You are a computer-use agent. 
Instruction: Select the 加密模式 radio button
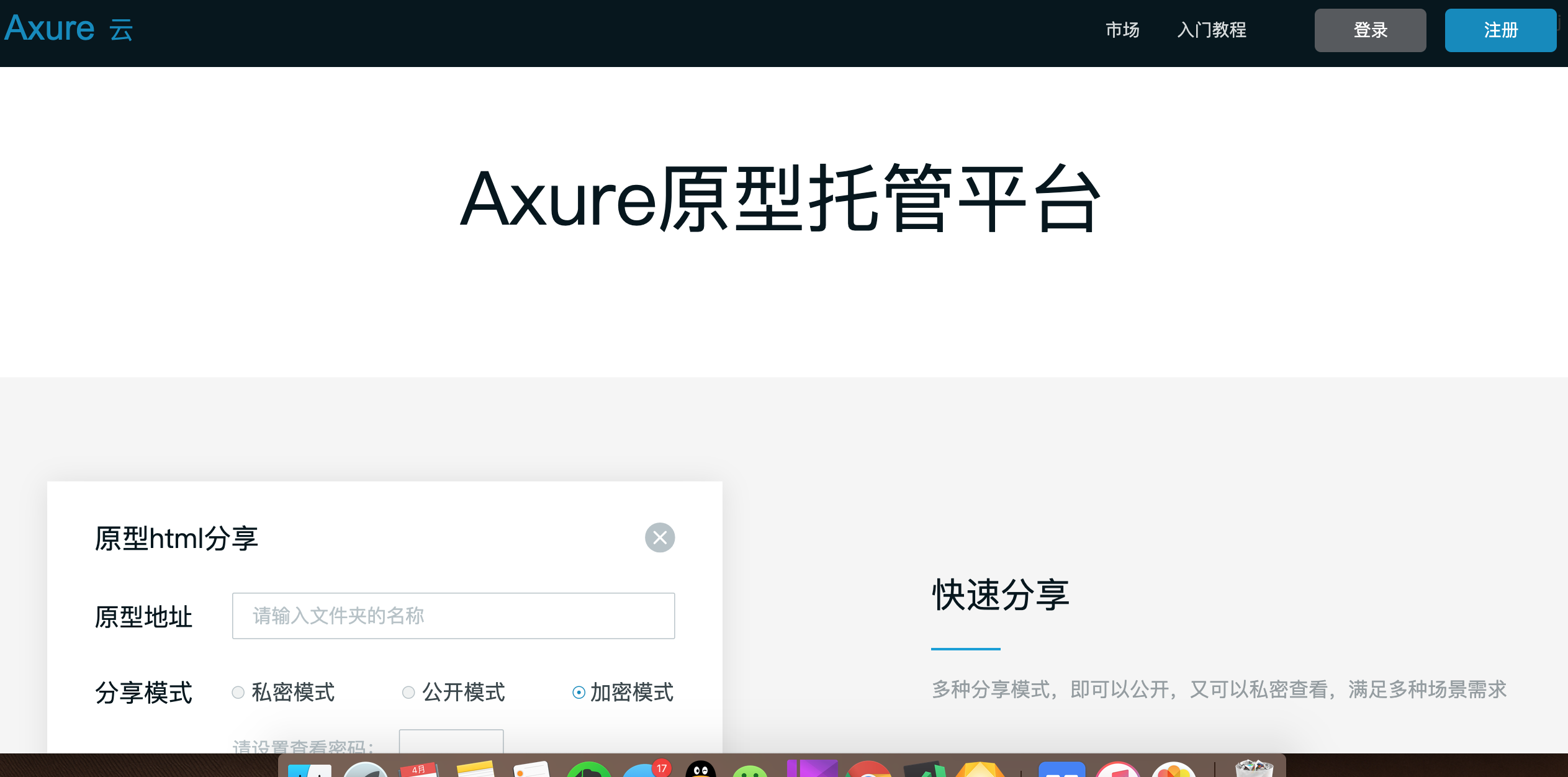579,692
